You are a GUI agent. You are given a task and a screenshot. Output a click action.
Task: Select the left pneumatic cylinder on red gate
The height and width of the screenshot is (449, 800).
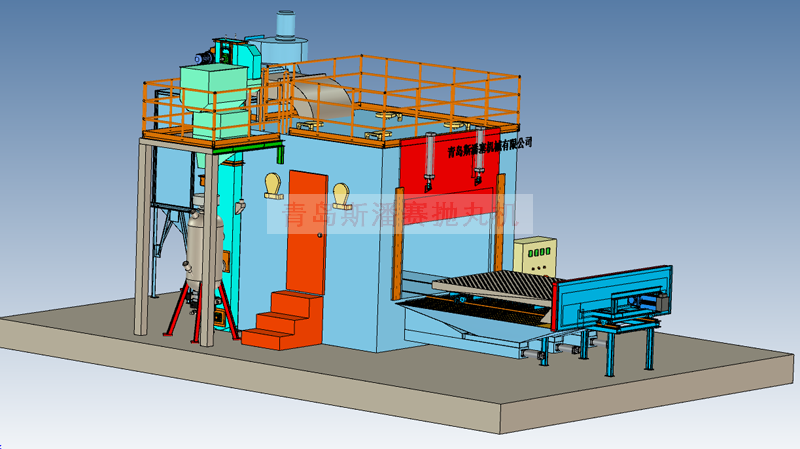[x=430, y=158]
